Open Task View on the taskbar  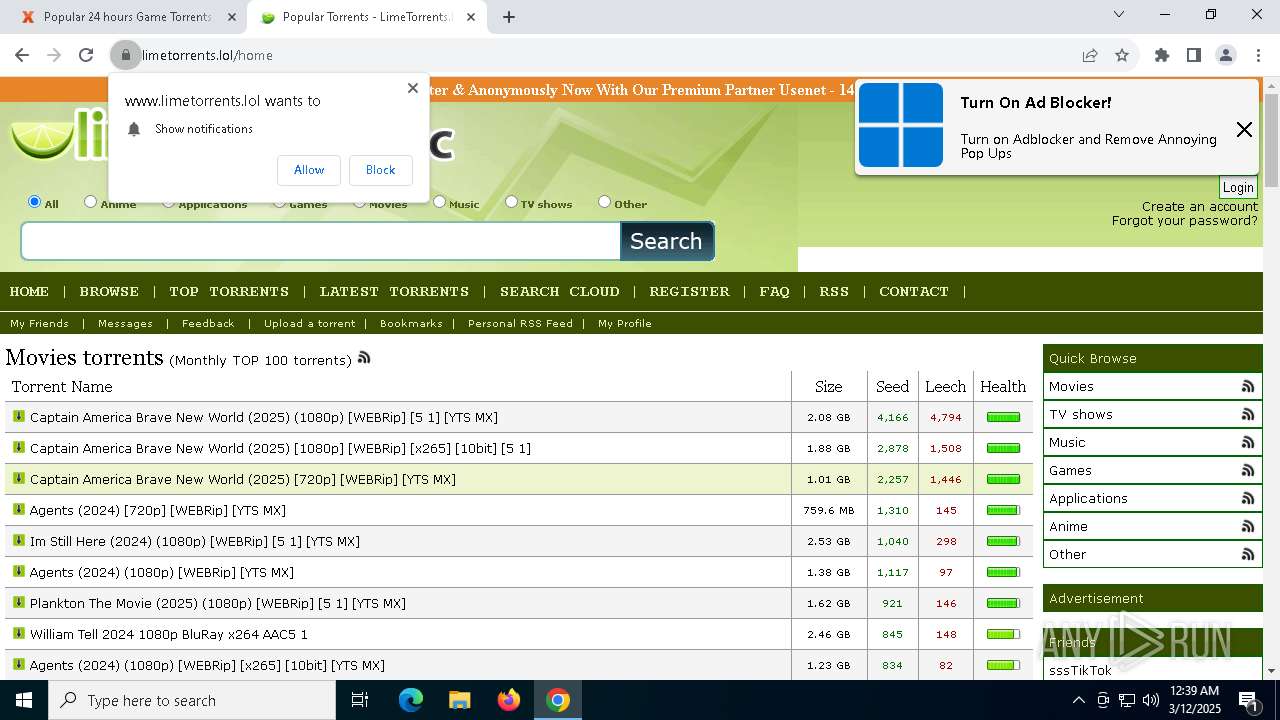click(x=360, y=700)
